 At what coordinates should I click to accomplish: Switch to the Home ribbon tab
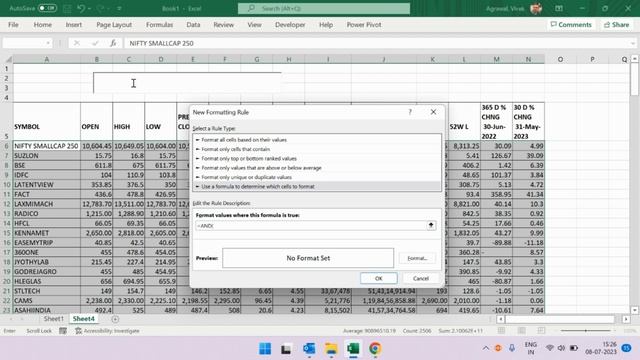click(x=42, y=25)
